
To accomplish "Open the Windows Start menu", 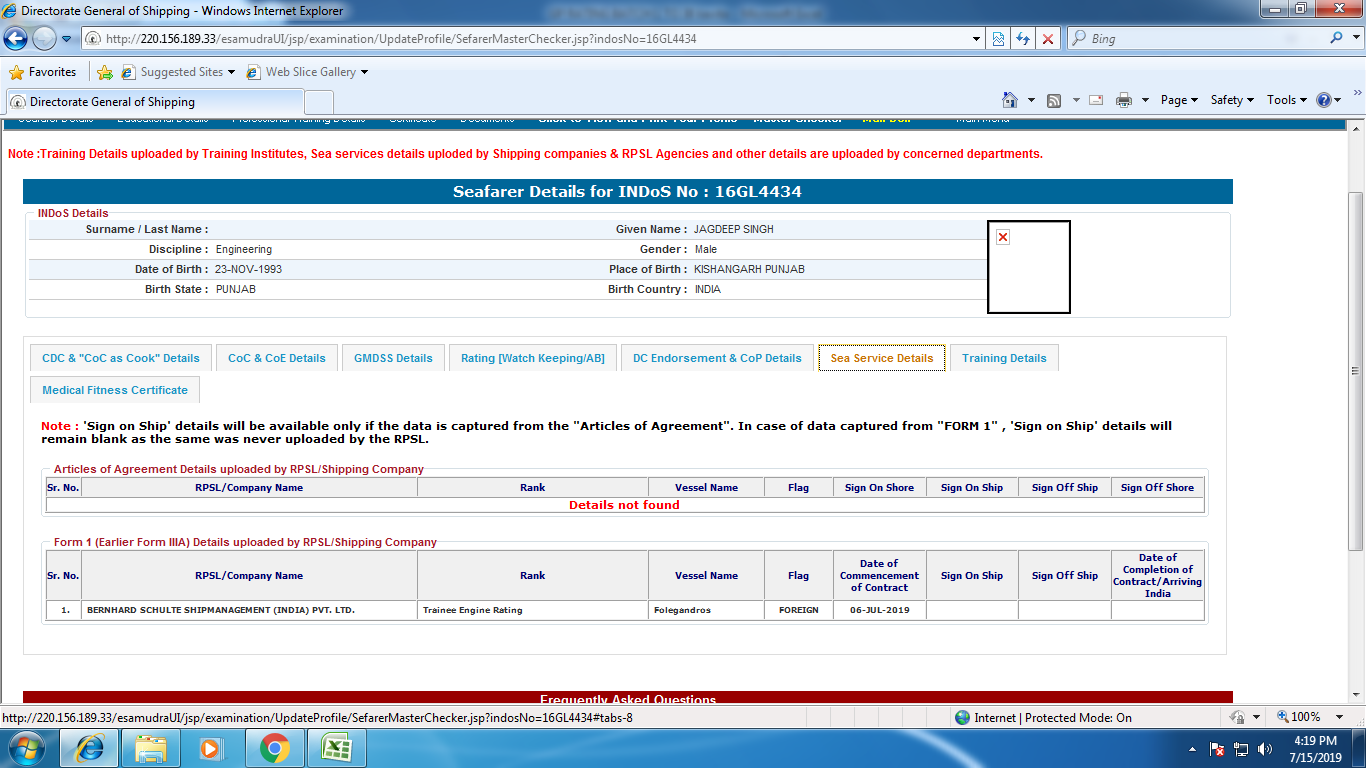I will (x=25, y=748).
